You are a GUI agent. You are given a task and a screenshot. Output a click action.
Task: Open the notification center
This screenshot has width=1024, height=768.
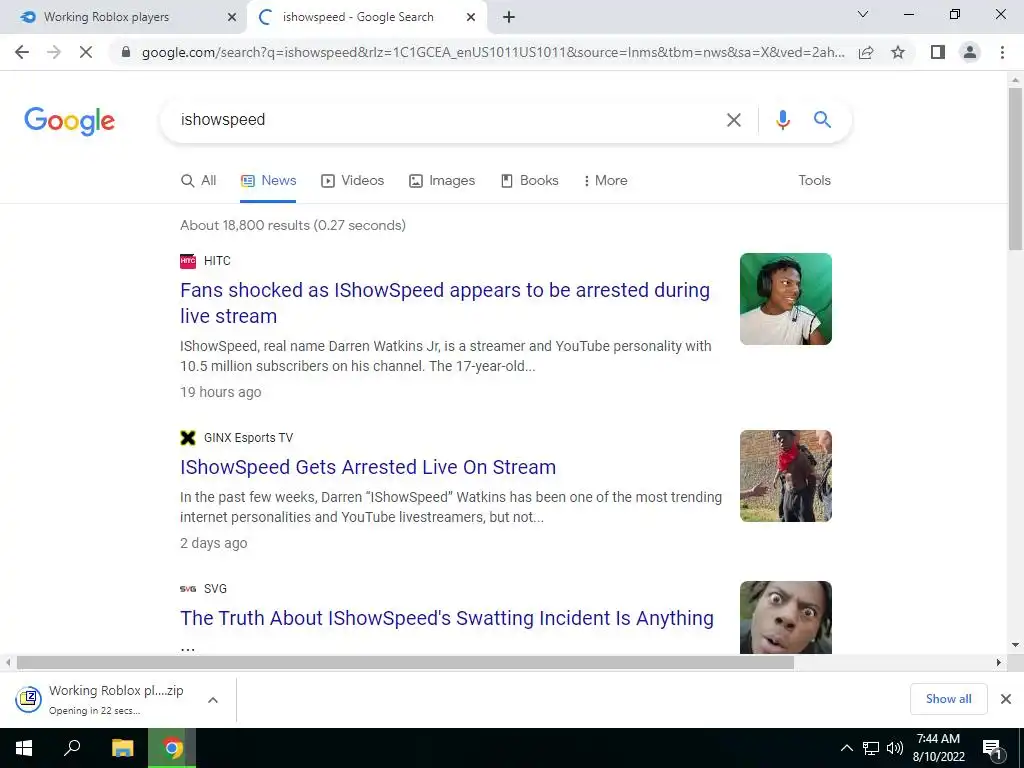point(992,748)
